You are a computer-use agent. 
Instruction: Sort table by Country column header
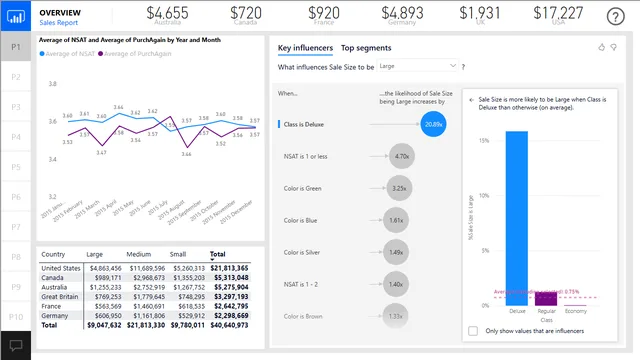click(x=53, y=254)
